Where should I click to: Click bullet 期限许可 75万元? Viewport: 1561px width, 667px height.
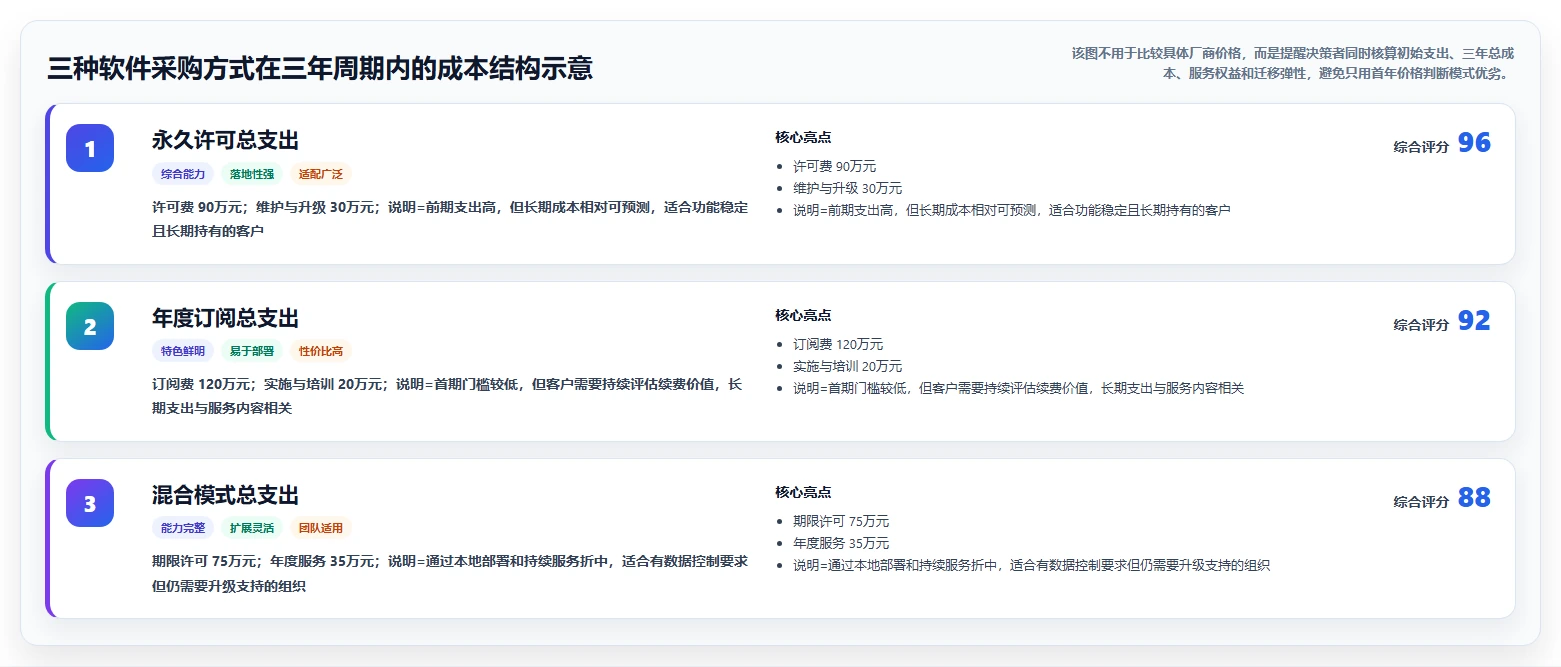tap(841, 521)
